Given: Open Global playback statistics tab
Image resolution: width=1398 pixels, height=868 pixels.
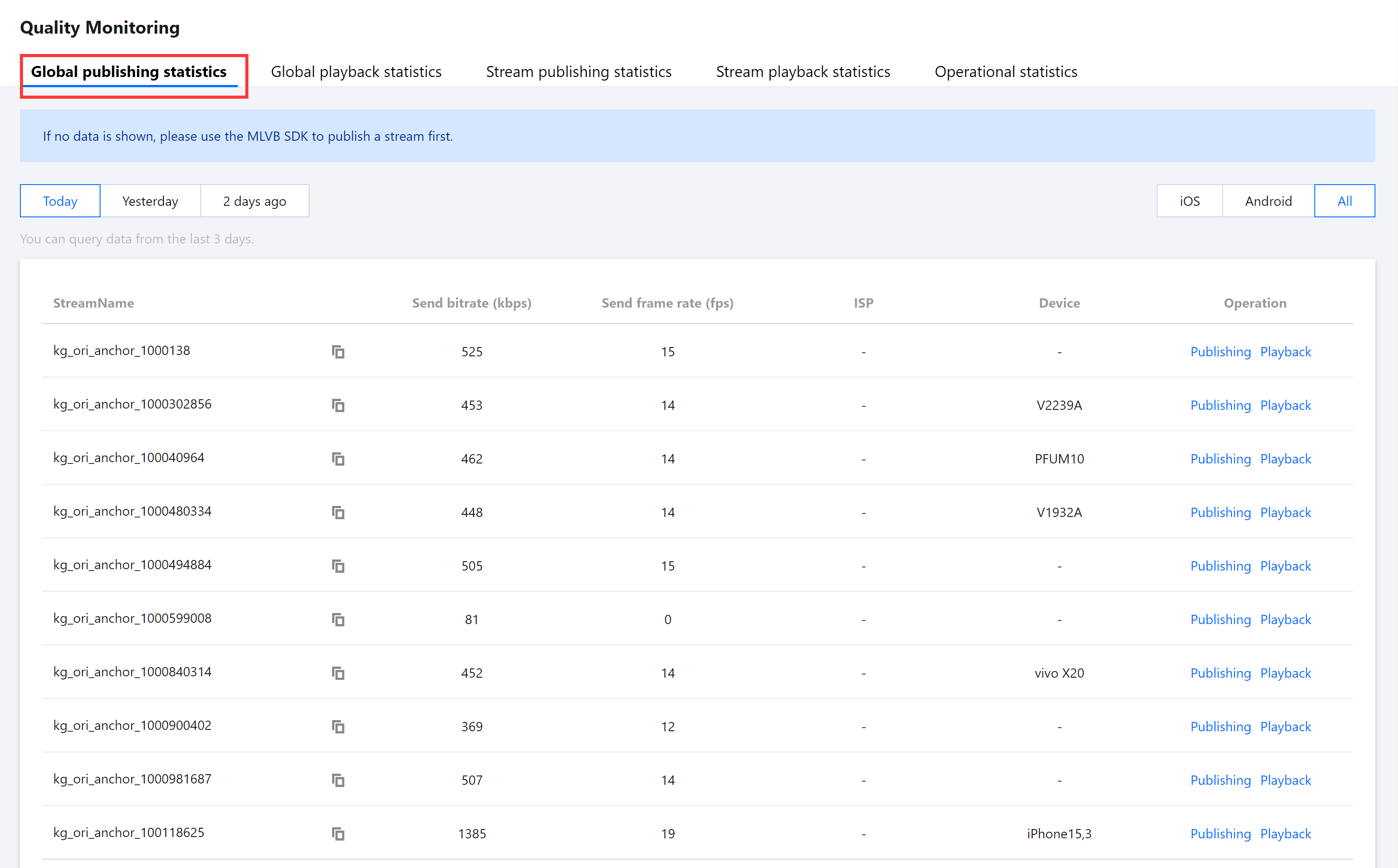Looking at the screenshot, I should click(x=356, y=72).
